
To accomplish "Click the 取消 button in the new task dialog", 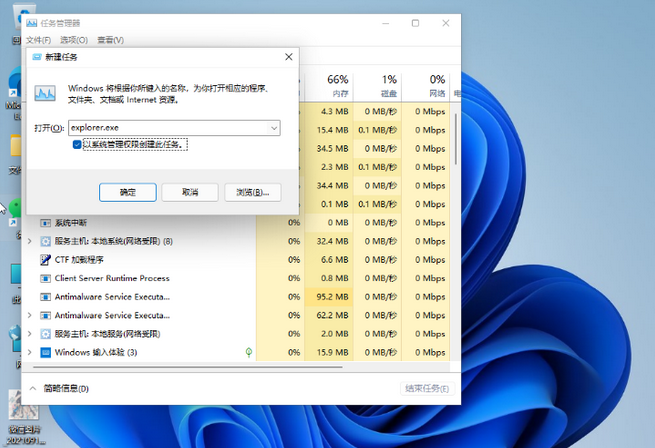I will tap(190, 192).
